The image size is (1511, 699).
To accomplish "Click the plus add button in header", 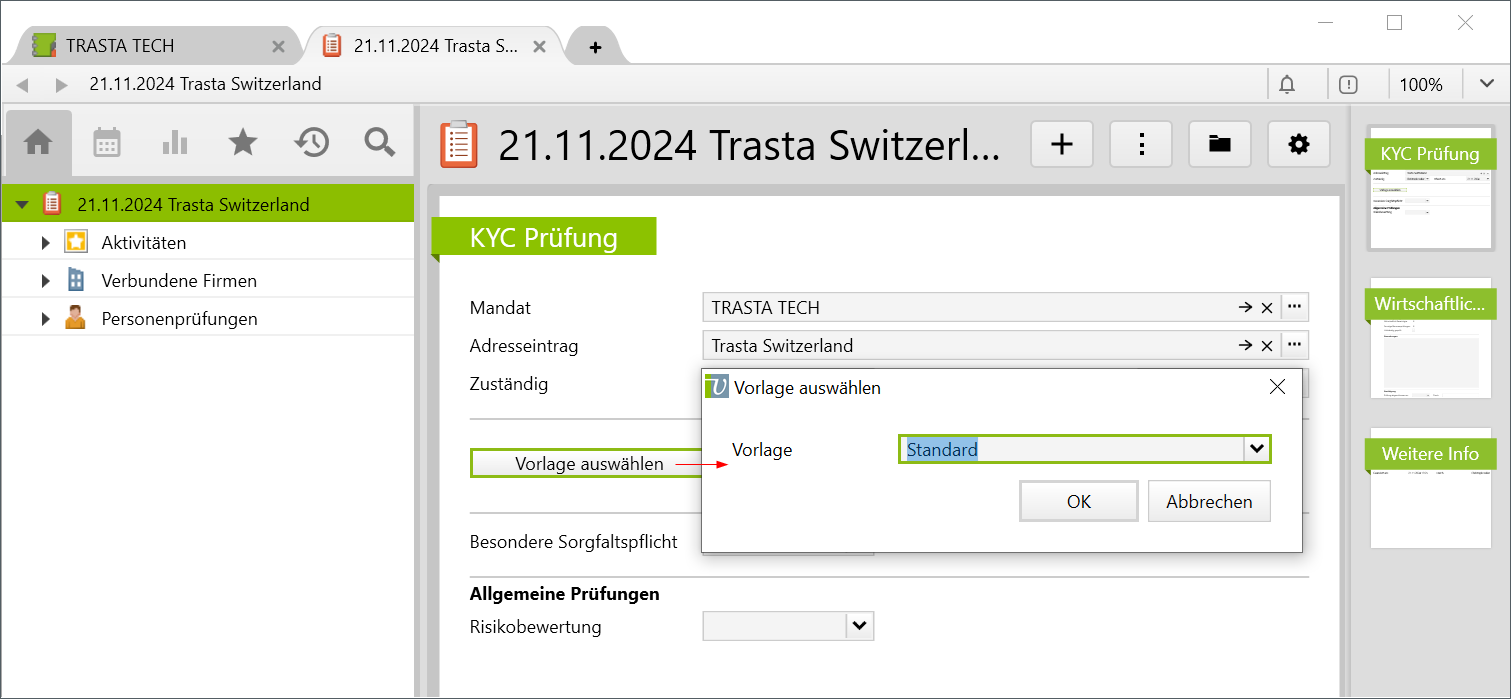I will coord(1061,145).
